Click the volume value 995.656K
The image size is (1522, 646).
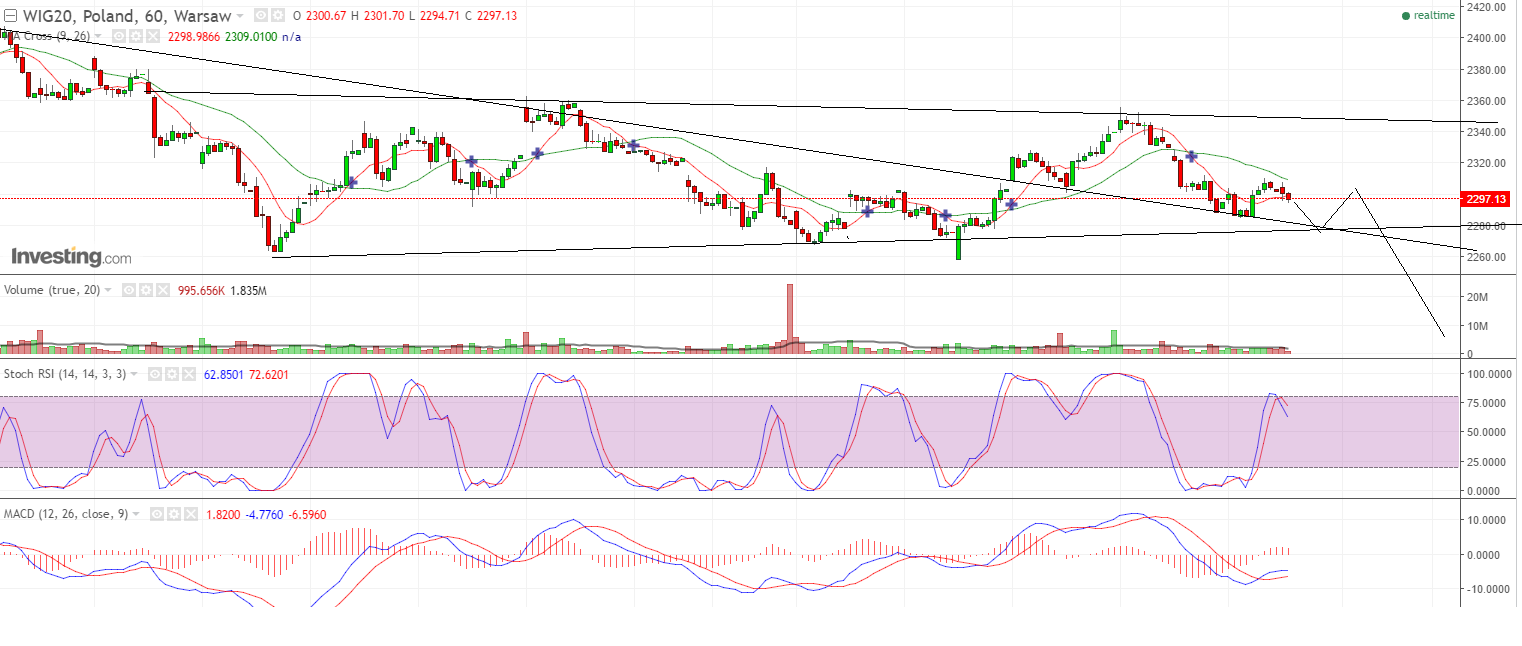point(201,290)
